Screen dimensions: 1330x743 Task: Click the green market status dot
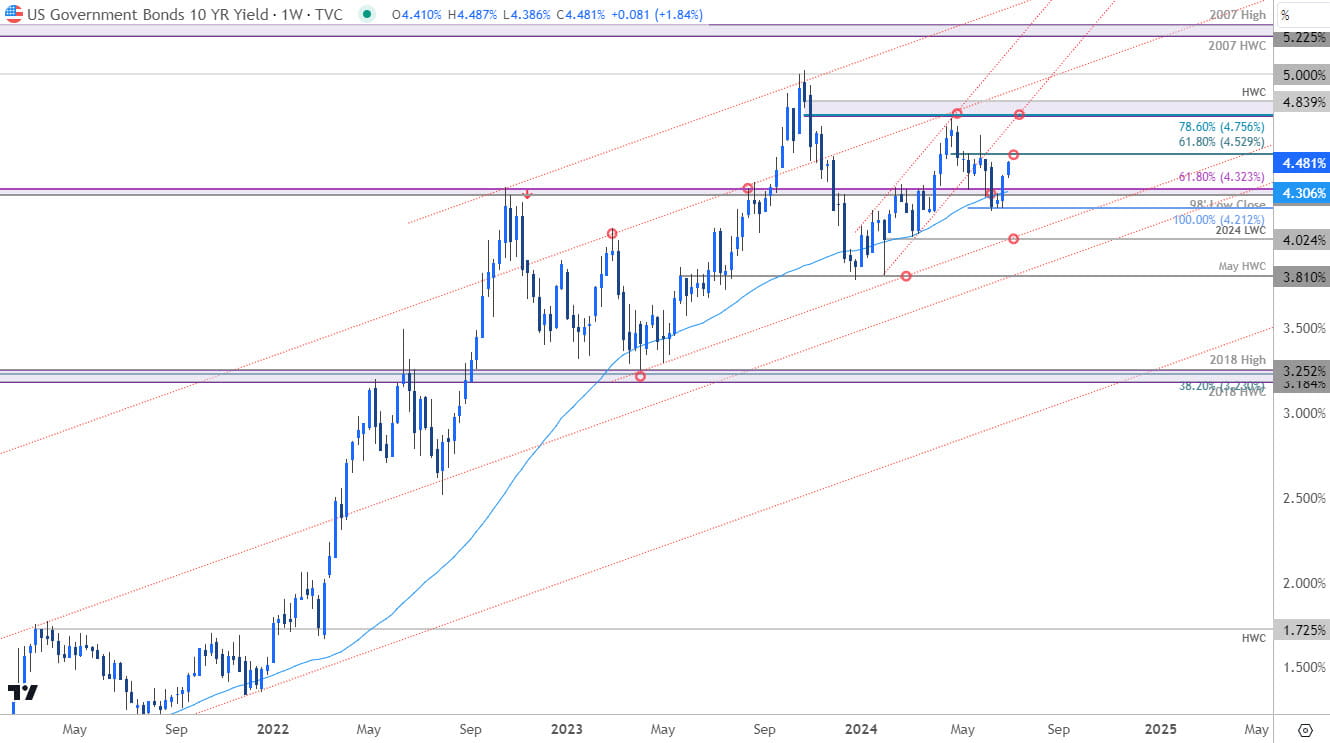pyautogui.click(x=369, y=15)
